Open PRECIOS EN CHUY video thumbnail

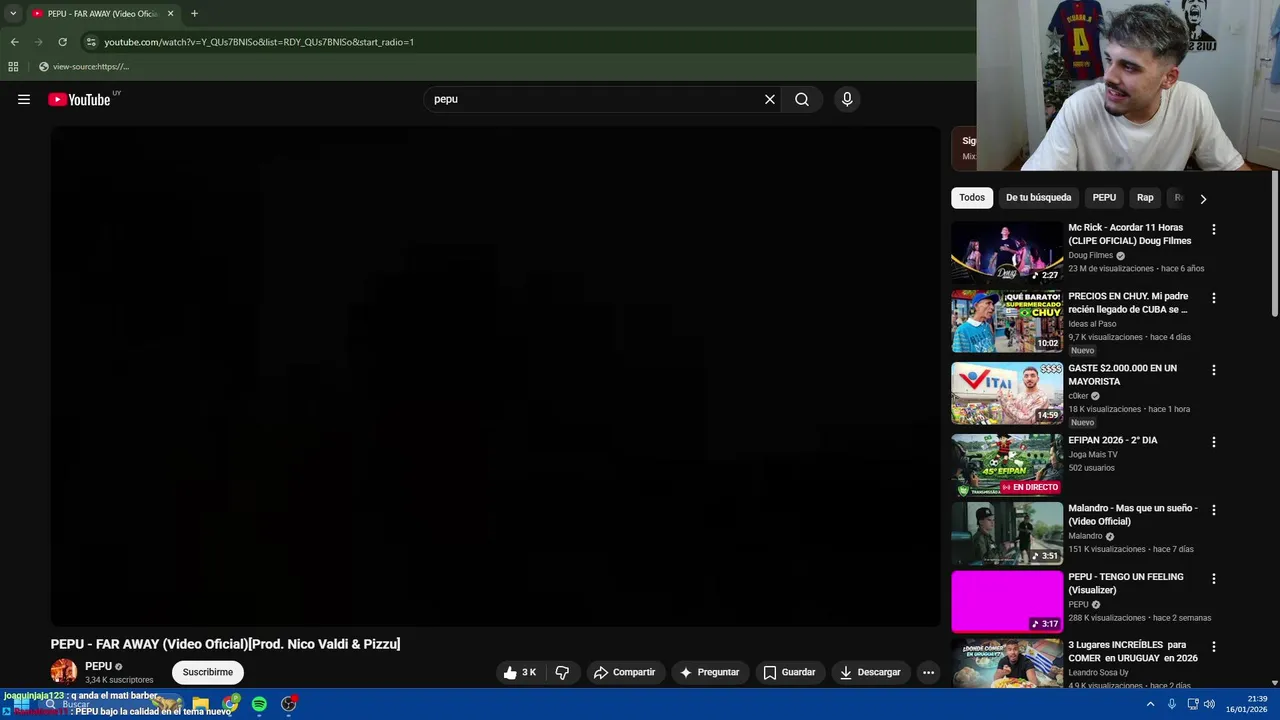[x=1007, y=321]
